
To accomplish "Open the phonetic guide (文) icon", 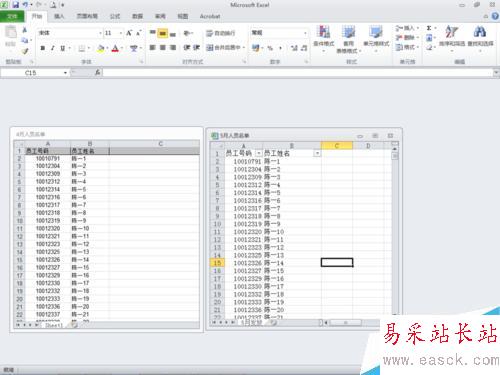I will [x=134, y=49].
